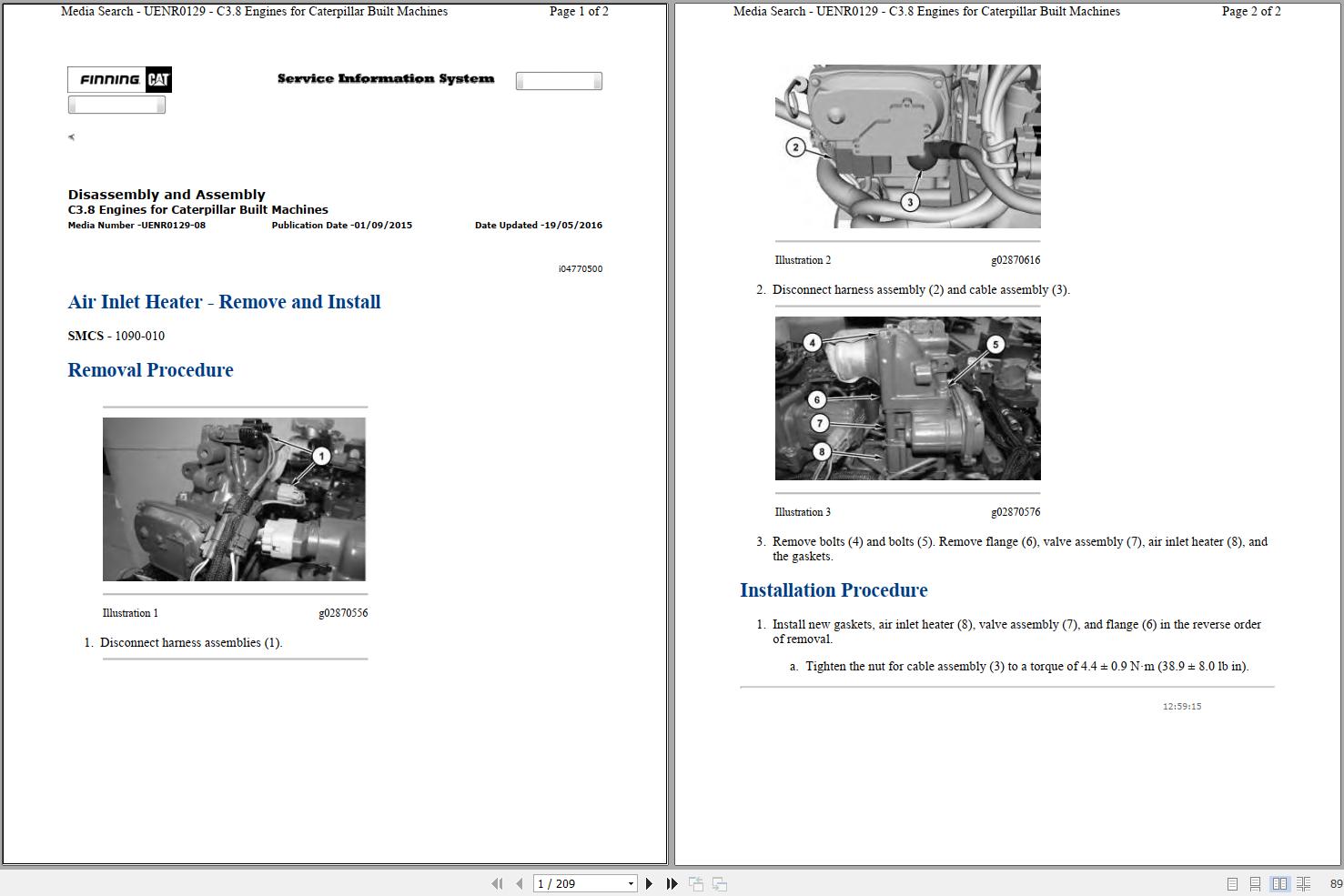Click the small back arrow under the logo
Image resolution: width=1344 pixels, height=896 pixels.
71,137
